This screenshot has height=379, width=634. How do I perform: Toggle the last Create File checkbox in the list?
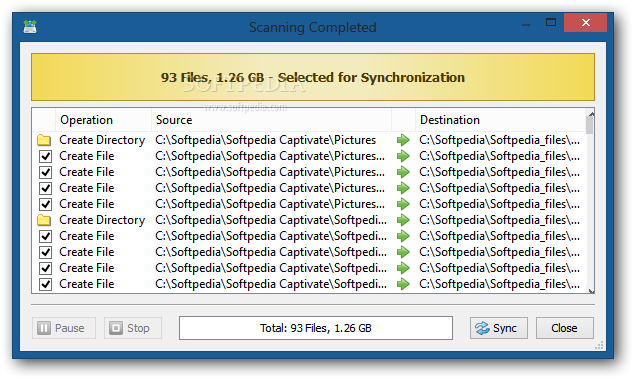pos(45,284)
